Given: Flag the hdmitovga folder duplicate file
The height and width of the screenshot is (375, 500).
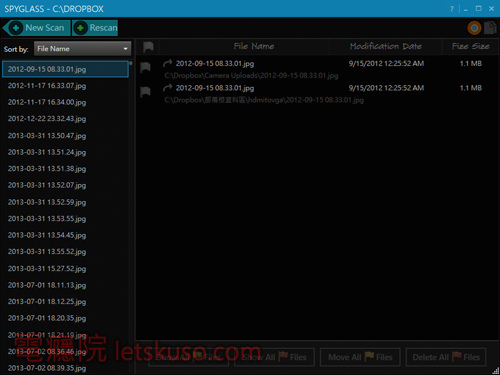Looking at the screenshot, I should (x=145, y=92).
